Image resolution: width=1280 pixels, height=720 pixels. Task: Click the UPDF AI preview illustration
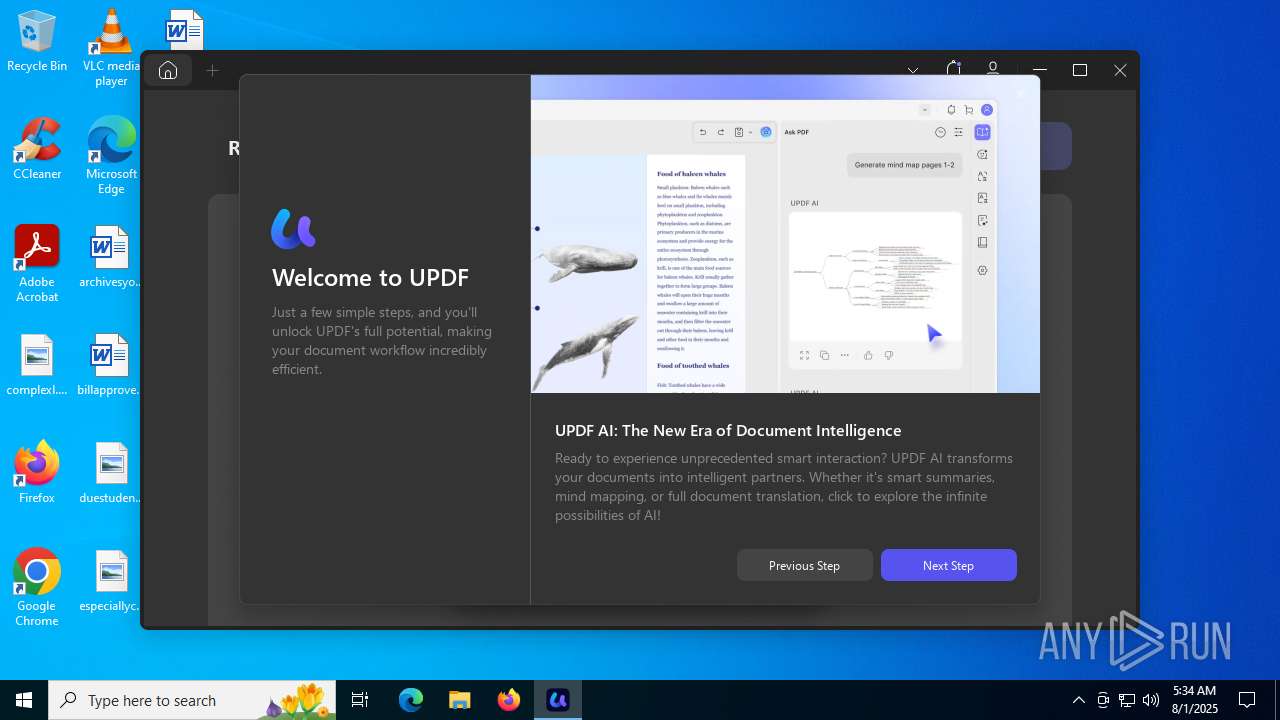tap(785, 234)
